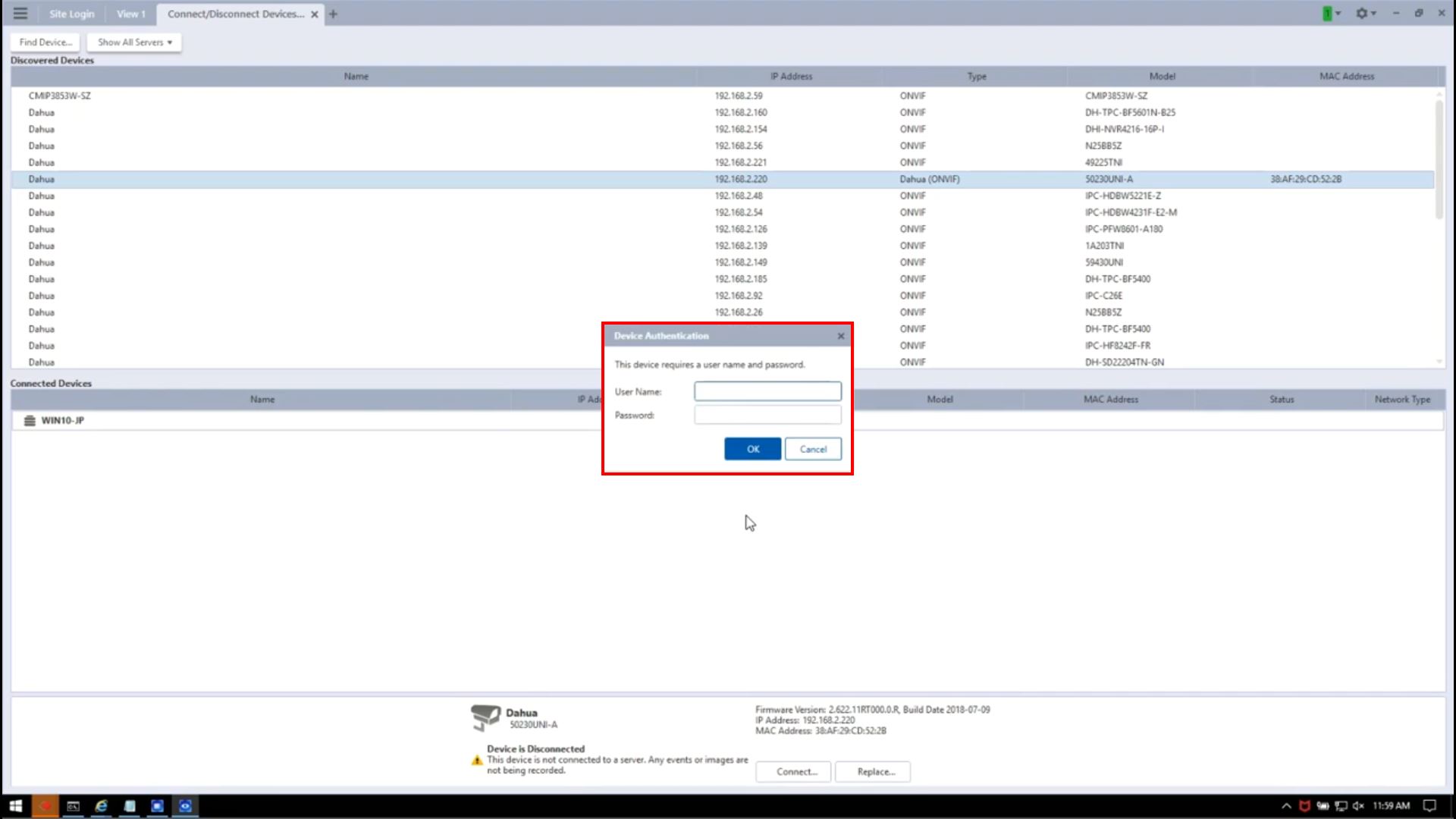Click the volume muted tray icon
1456x819 pixels.
click(x=1358, y=806)
